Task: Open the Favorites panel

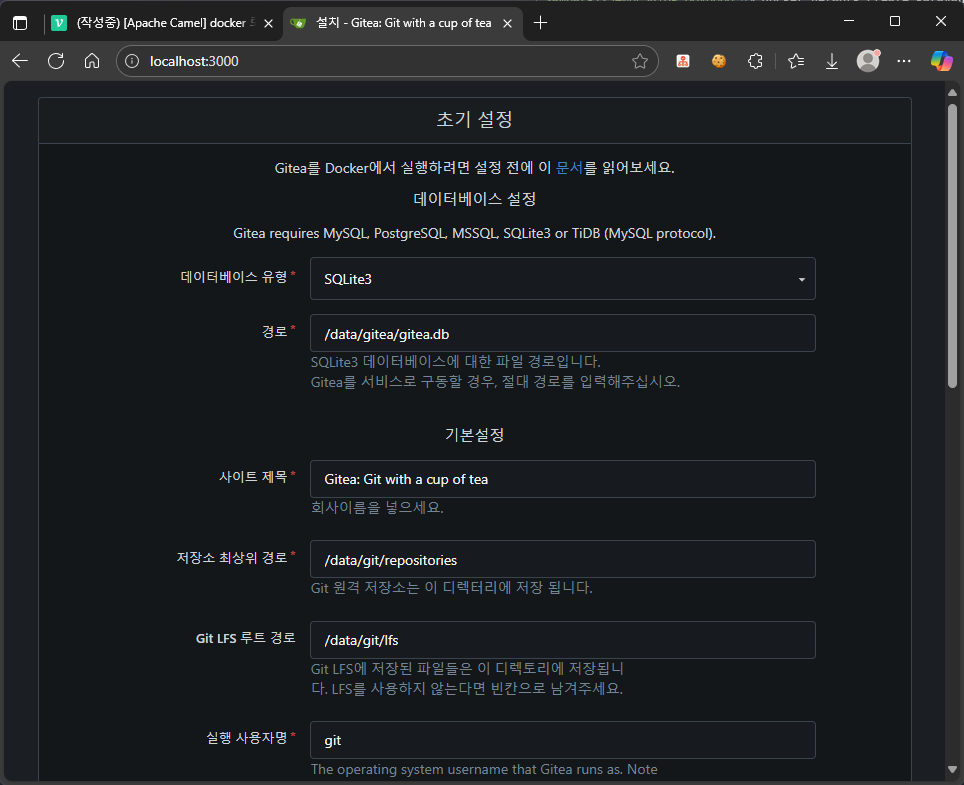Action: [x=794, y=61]
